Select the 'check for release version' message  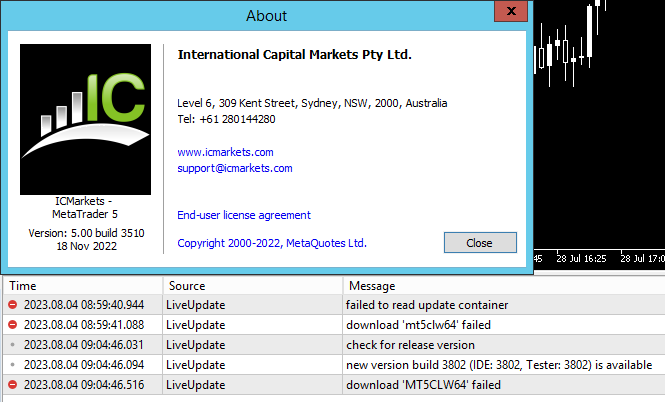pos(410,345)
